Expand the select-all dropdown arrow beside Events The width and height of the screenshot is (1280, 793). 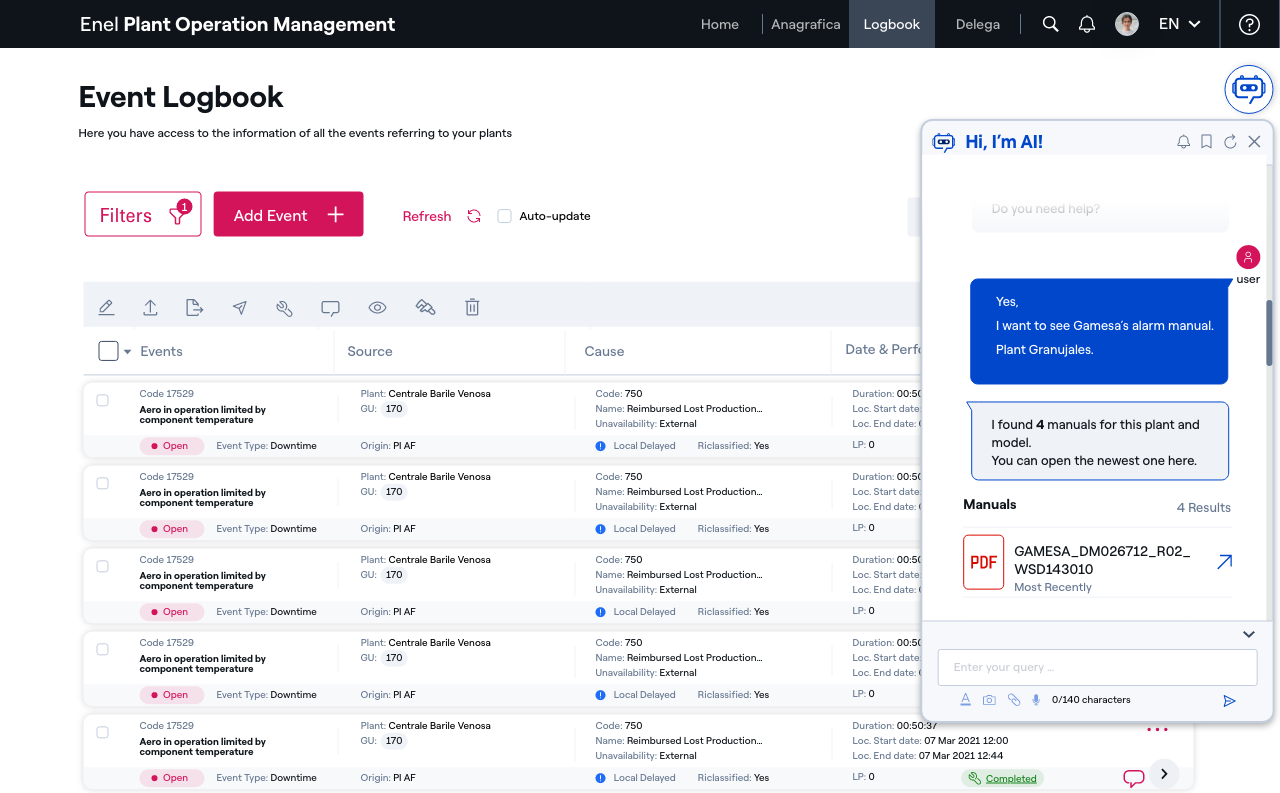(128, 352)
